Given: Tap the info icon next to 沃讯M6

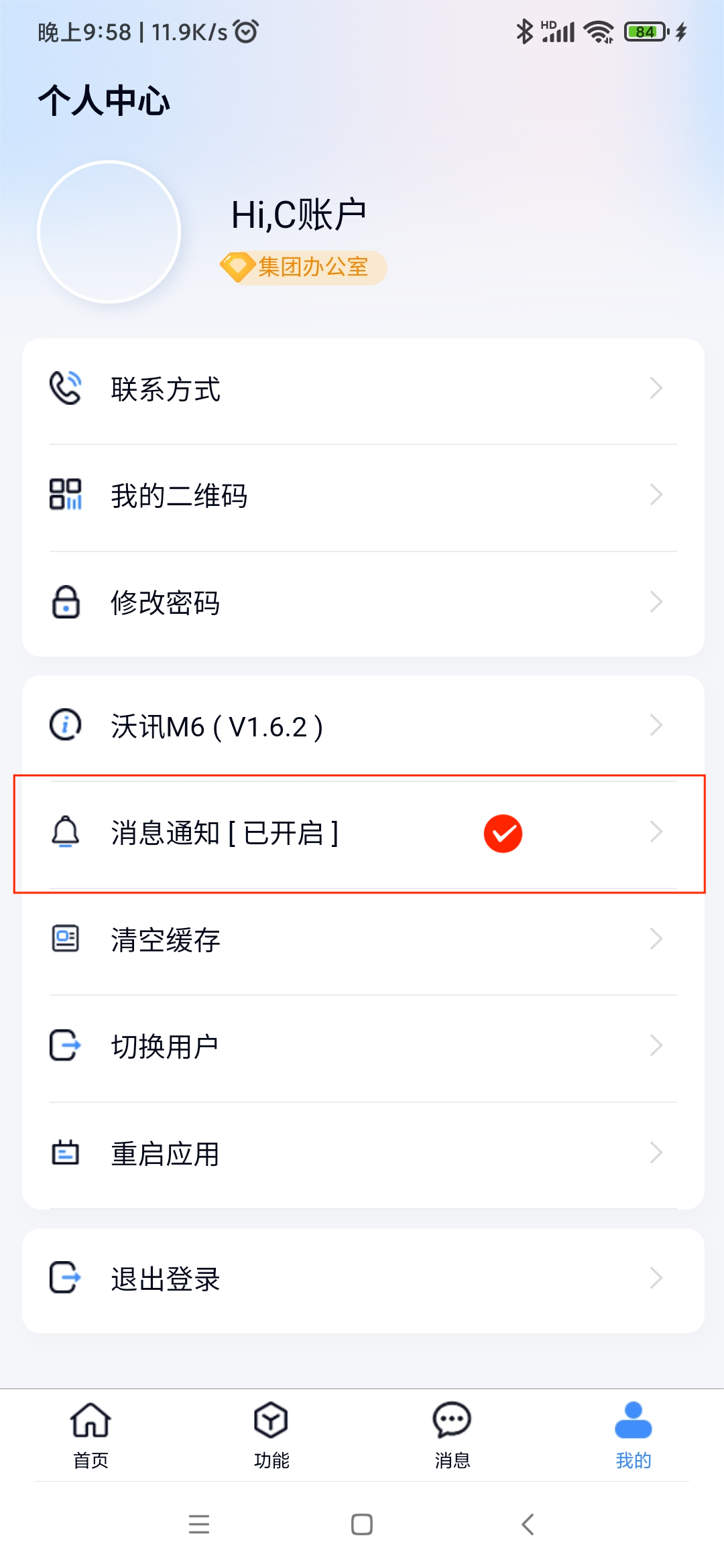Looking at the screenshot, I should pos(66,724).
